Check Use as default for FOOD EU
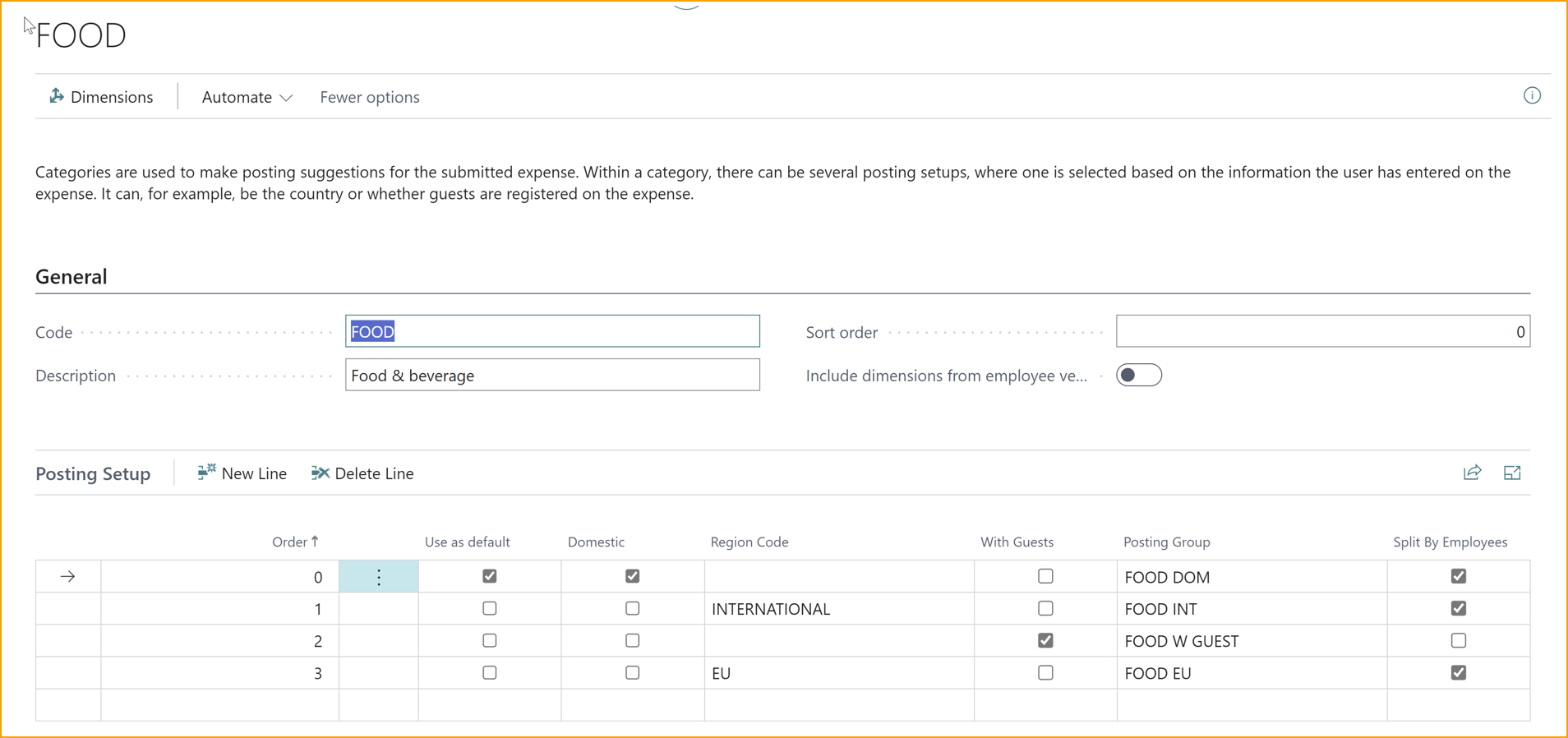The height and width of the screenshot is (738, 1568). 490,672
